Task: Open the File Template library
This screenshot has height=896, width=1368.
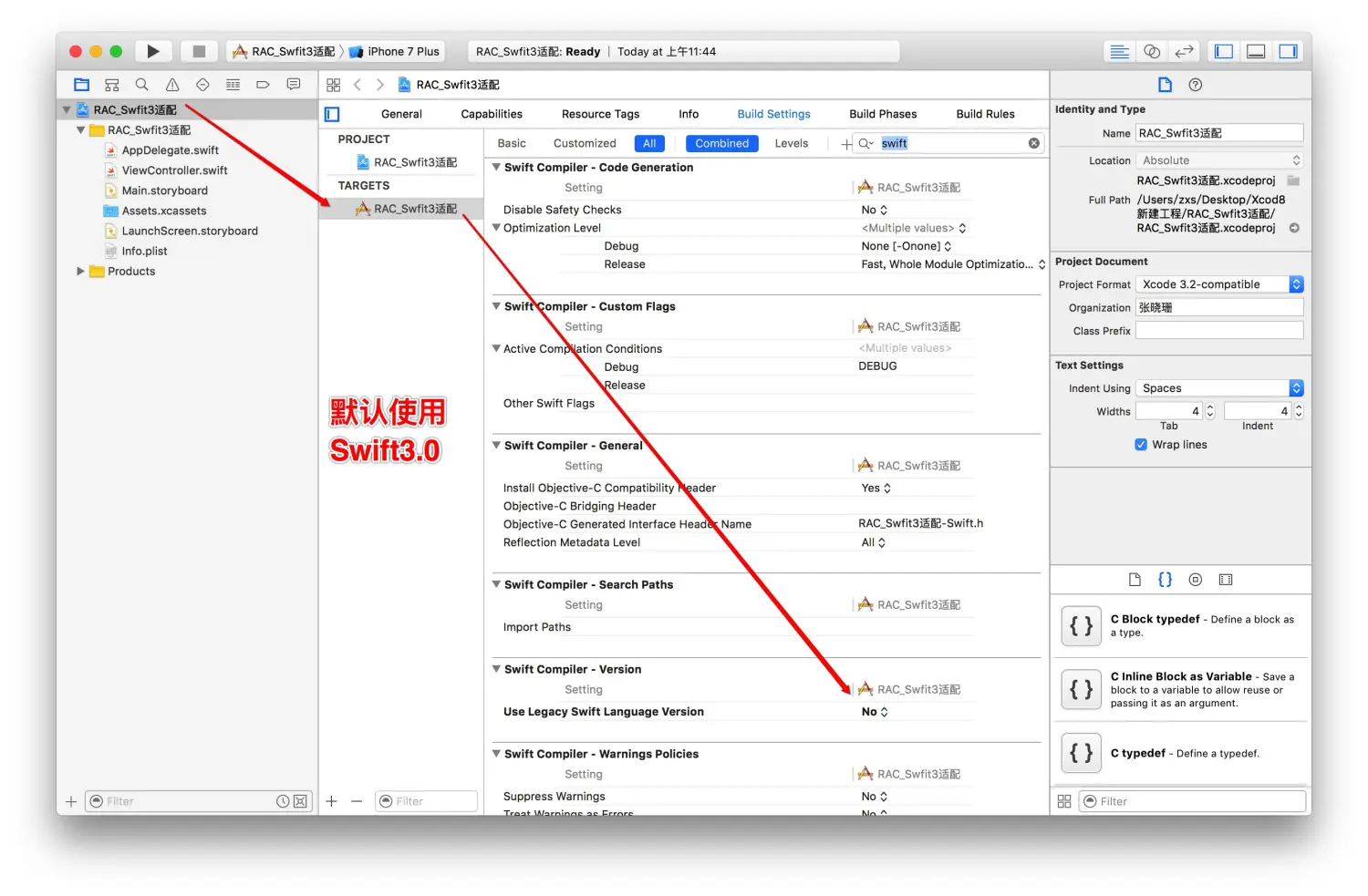Action: [x=1135, y=580]
